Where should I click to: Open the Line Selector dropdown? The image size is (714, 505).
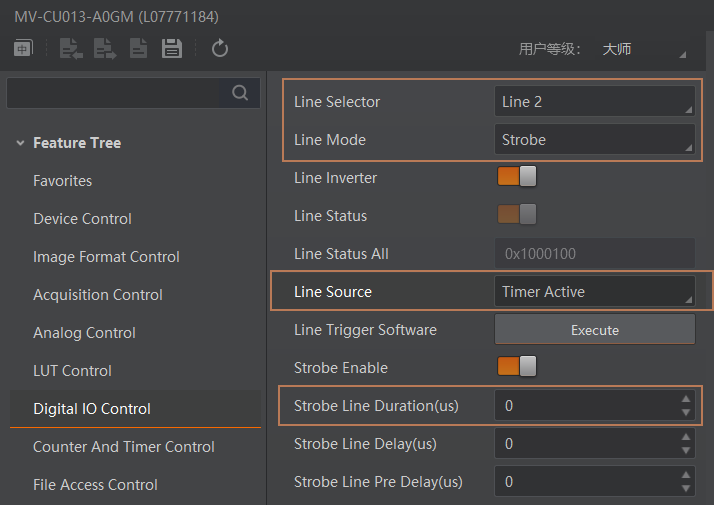595,101
